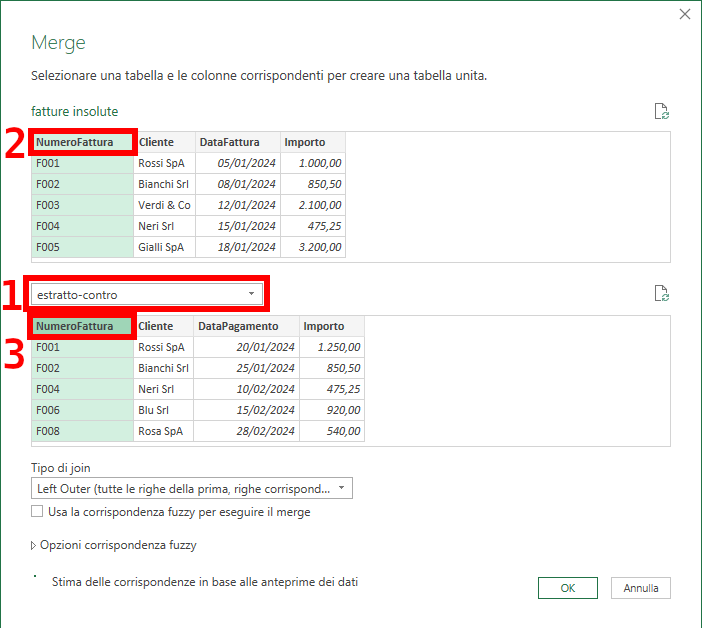Click F005 cell in first table
702x628 pixels.
click(x=82, y=247)
